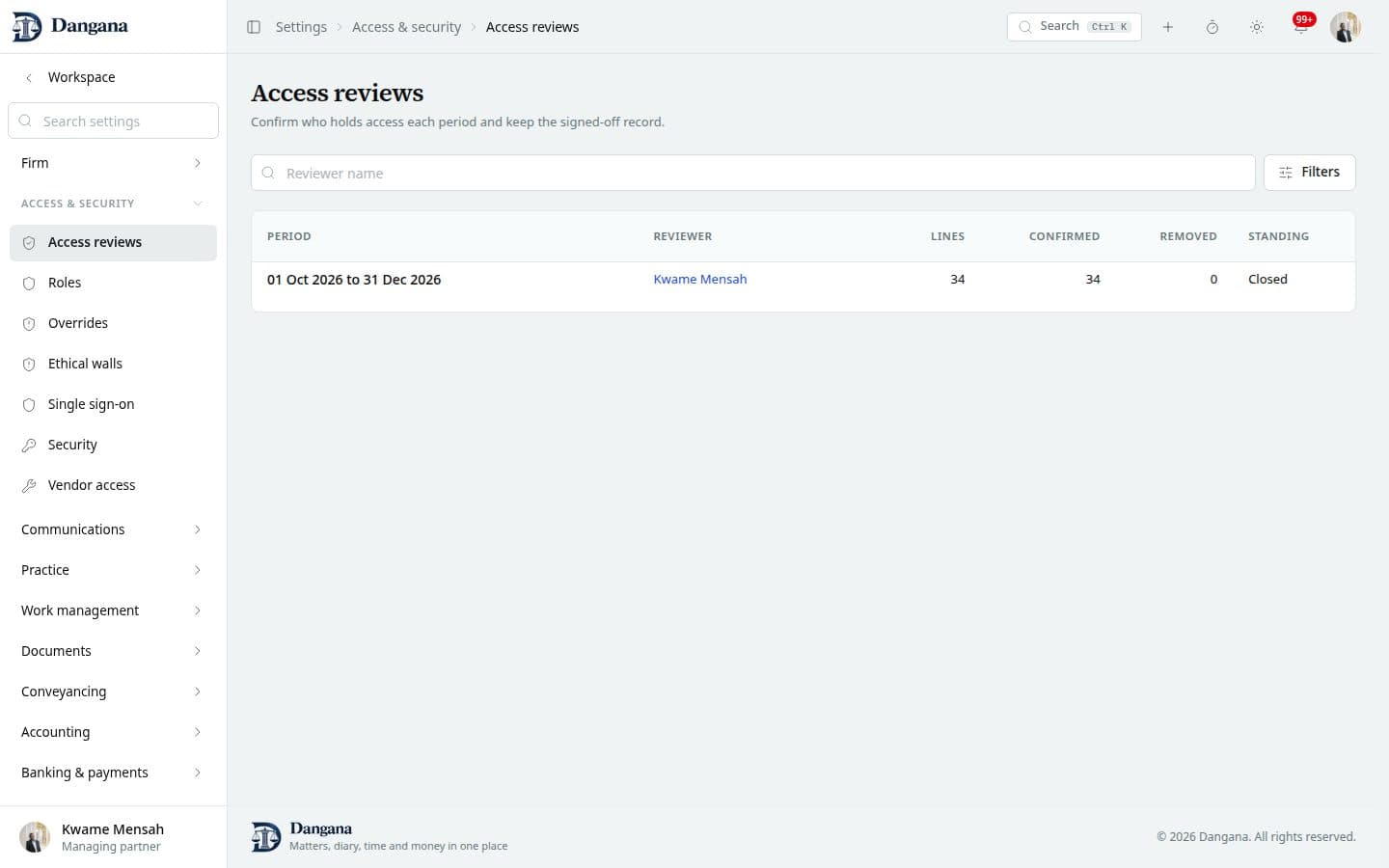1389x868 pixels.
Task: Expand Banking & payments section
Action: click(113, 773)
